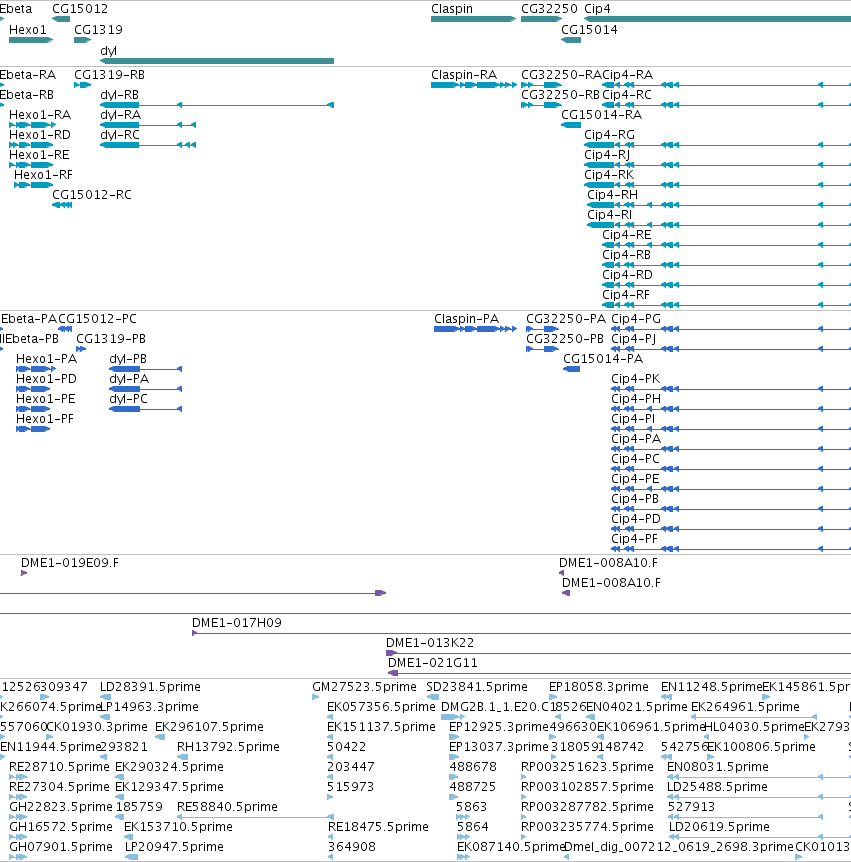Click the dyl-RB transcript label

pyautogui.click(x=119, y=95)
